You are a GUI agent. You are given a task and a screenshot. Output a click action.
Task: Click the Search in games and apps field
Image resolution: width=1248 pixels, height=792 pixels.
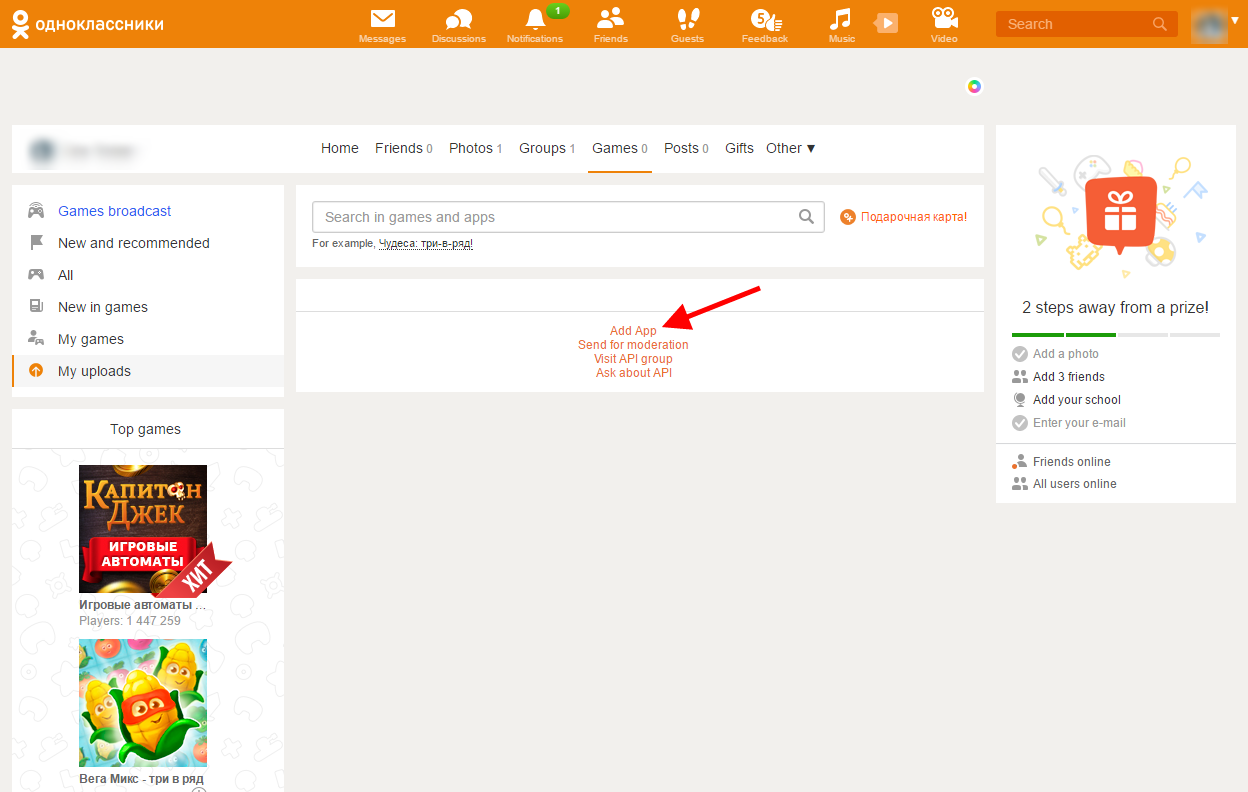(x=555, y=217)
